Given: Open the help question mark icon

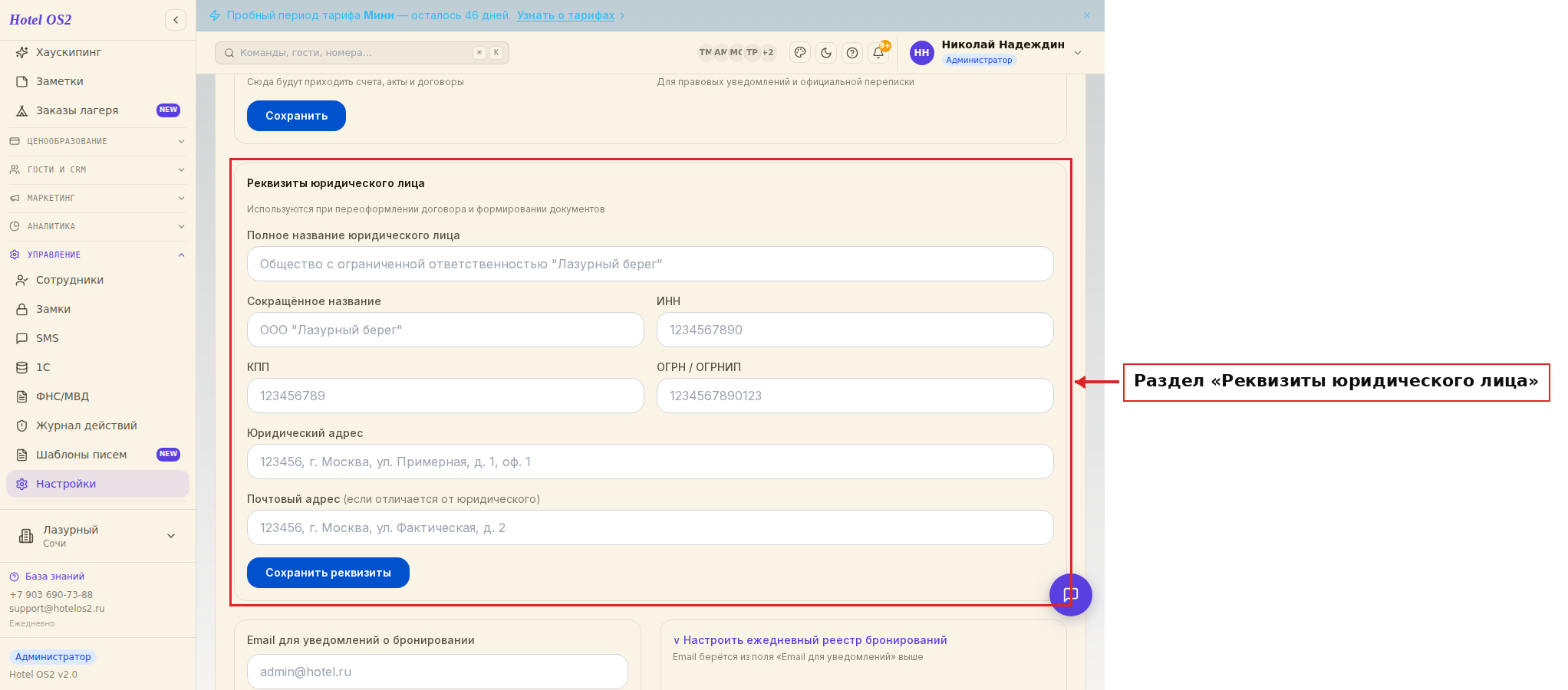Looking at the screenshot, I should tap(852, 52).
